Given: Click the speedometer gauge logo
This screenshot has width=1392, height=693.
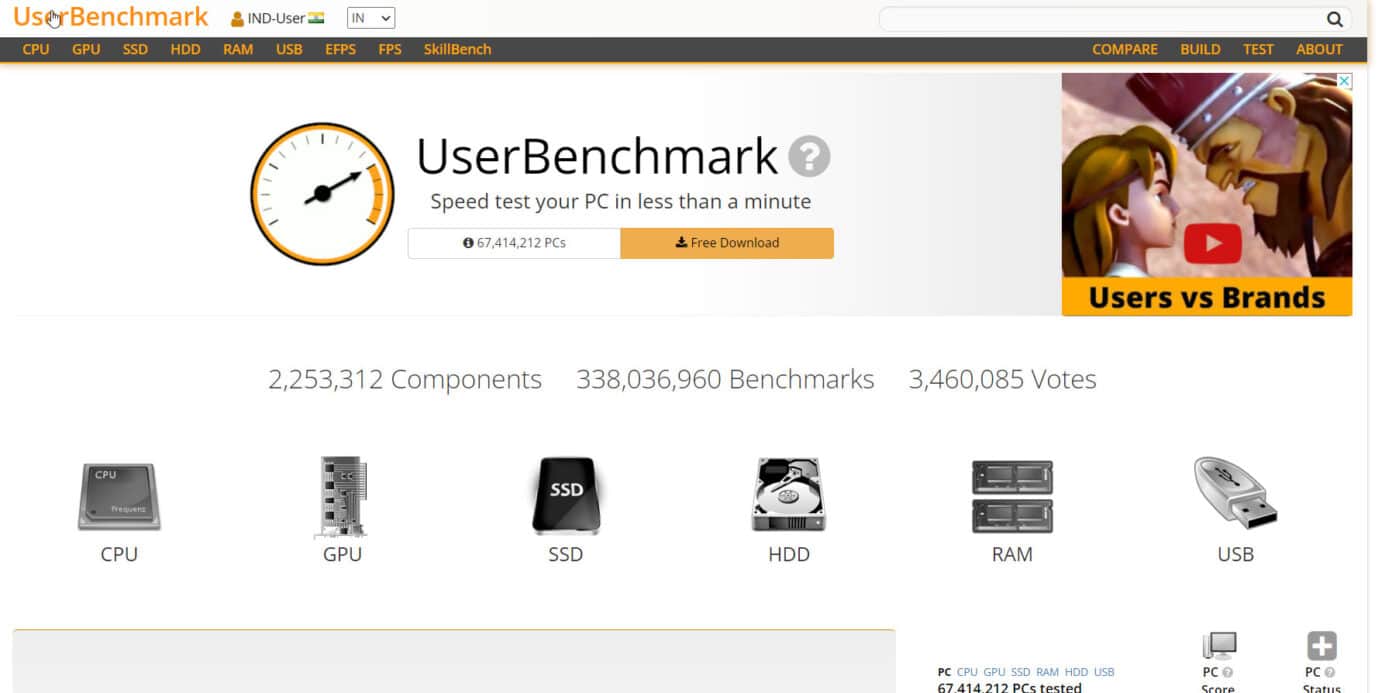Looking at the screenshot, I should tap(321, 192).
